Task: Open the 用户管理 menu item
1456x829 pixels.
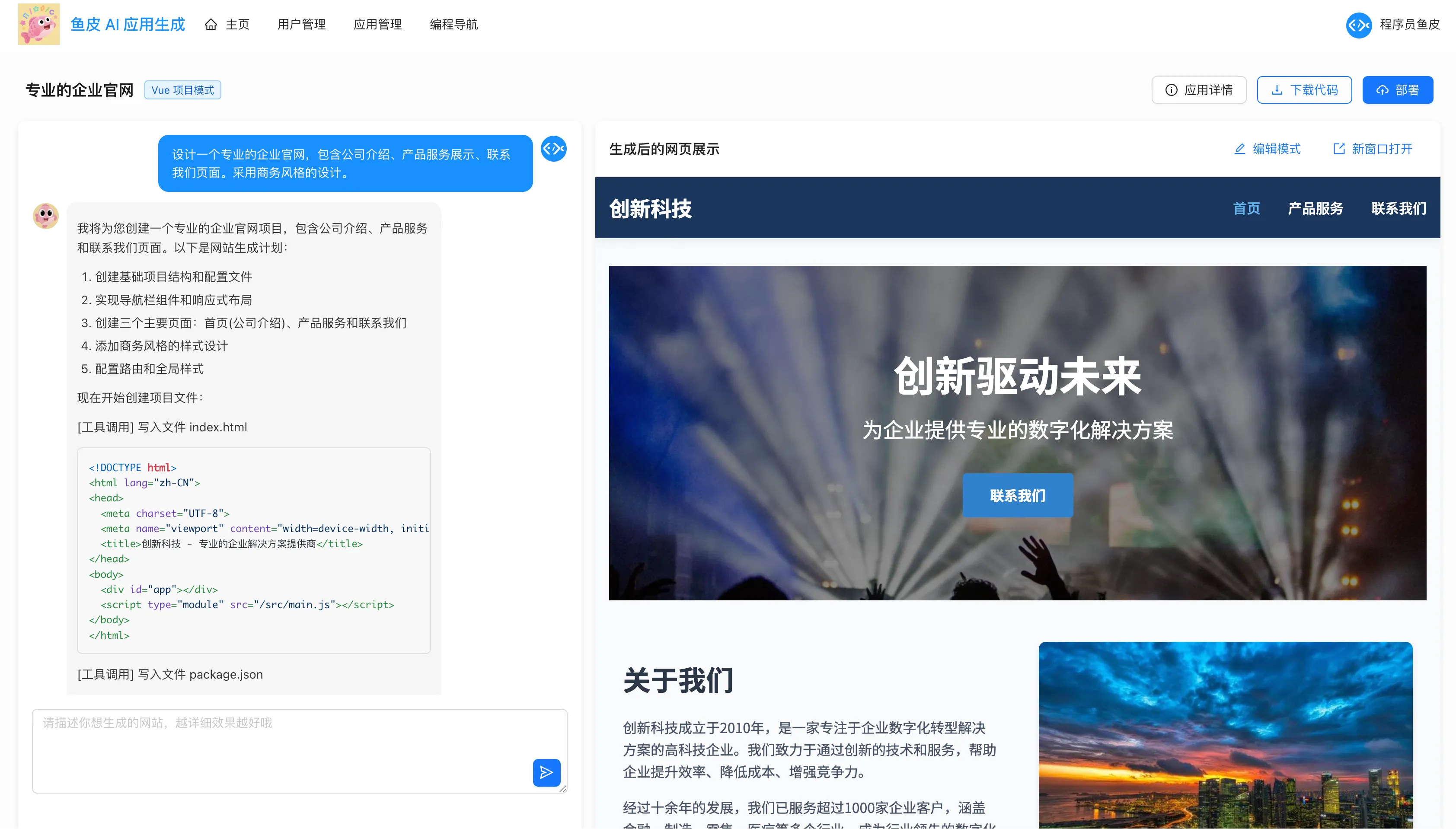Action: point(301,25)
